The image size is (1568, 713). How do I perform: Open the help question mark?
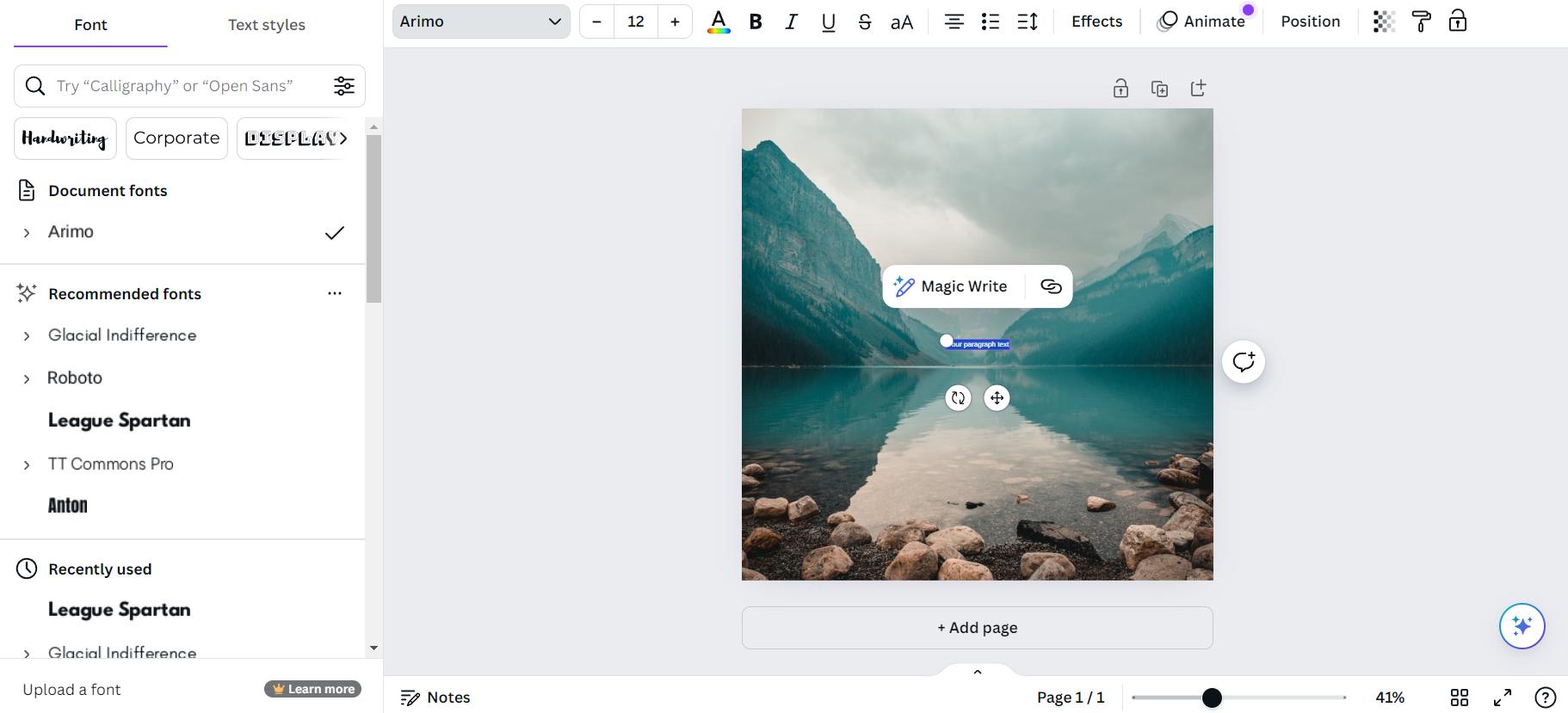click(1546, 698)
